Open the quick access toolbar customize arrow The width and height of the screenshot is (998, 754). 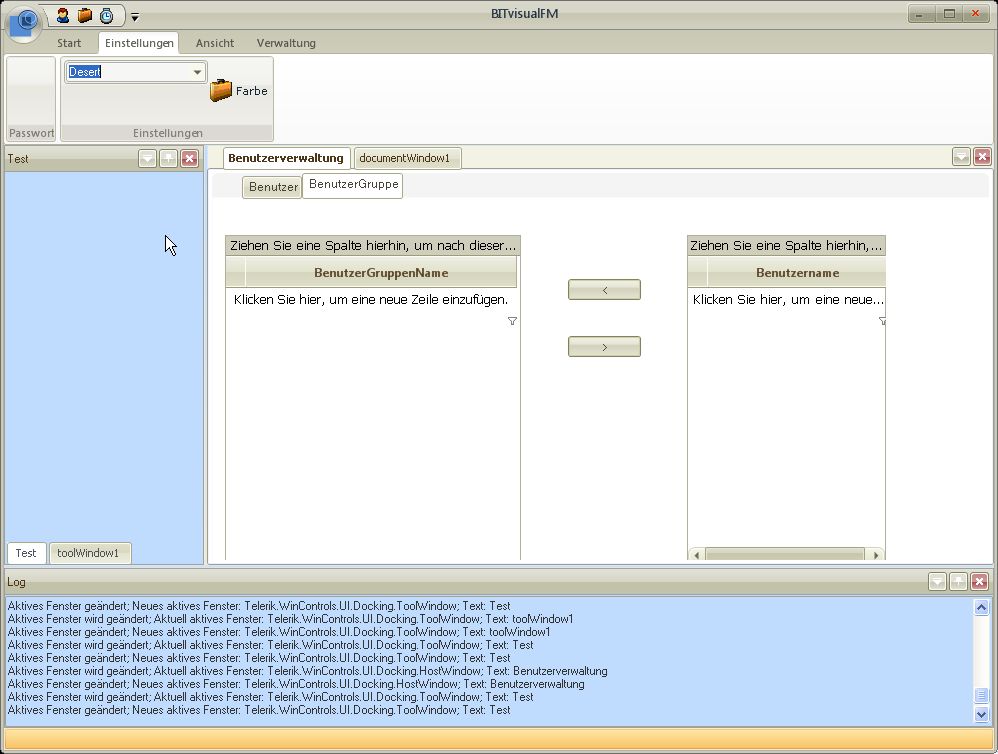[x=135, y=17]
